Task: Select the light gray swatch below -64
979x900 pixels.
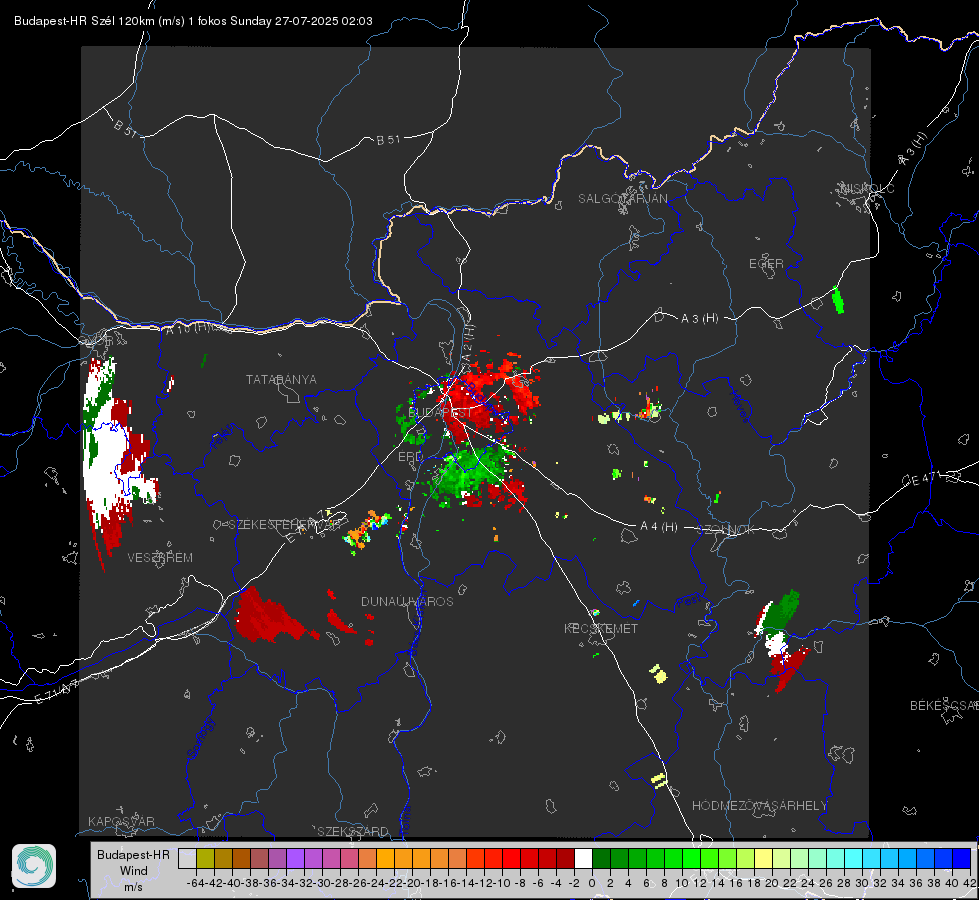Action: pos(187,858)
